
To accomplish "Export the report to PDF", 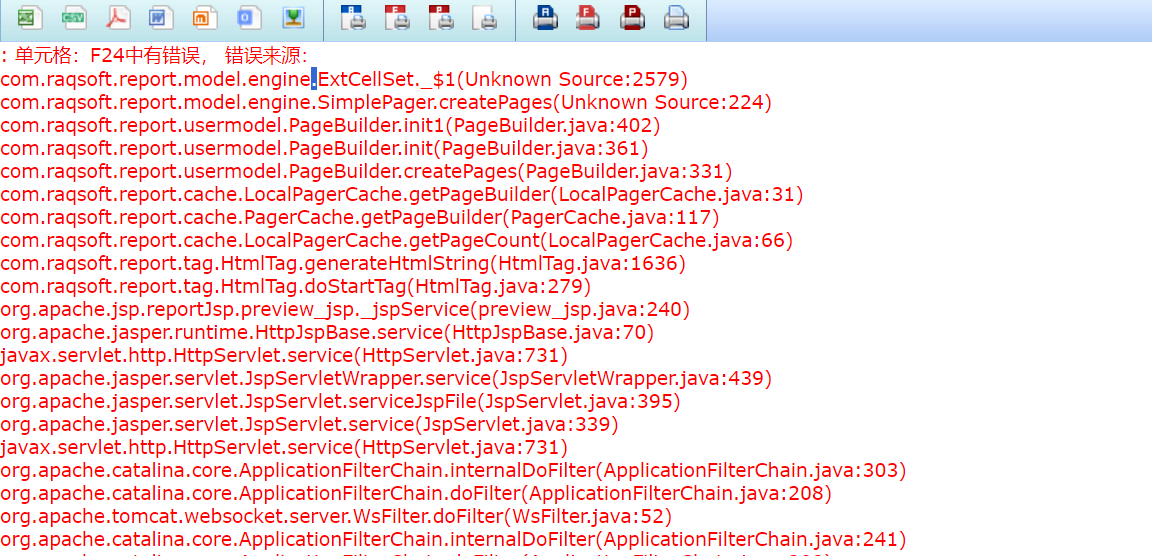I will [118, 17].
